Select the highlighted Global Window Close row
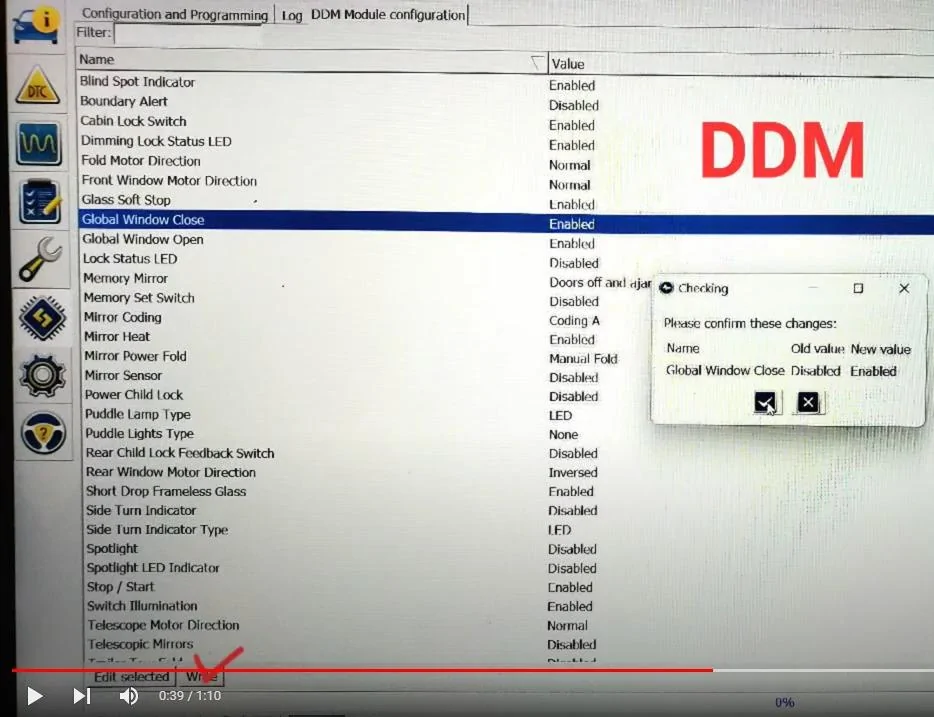The height and width of the screenshot is (717, 934). (x=505, y=221)
